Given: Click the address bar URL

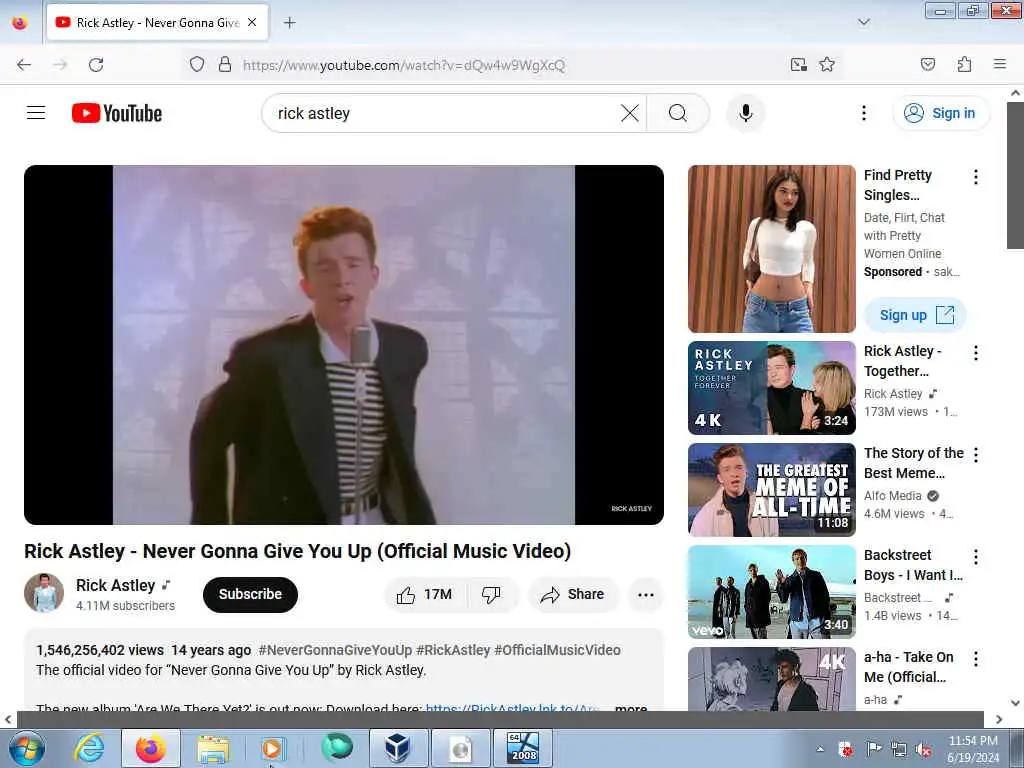Looking at the screenshot, I should [404, 65].
